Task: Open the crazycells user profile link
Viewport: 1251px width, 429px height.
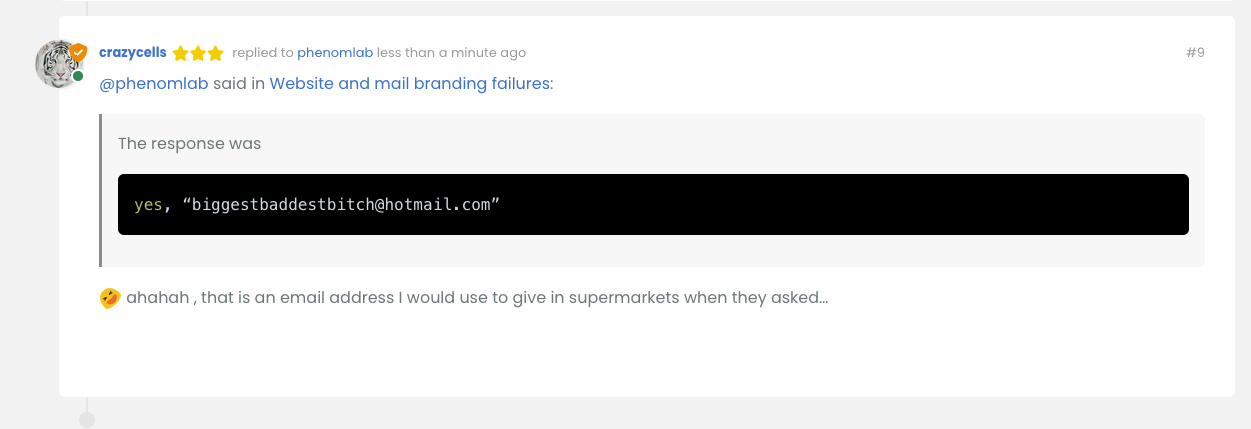Action: pyautogui.click(x=132, y=52)
